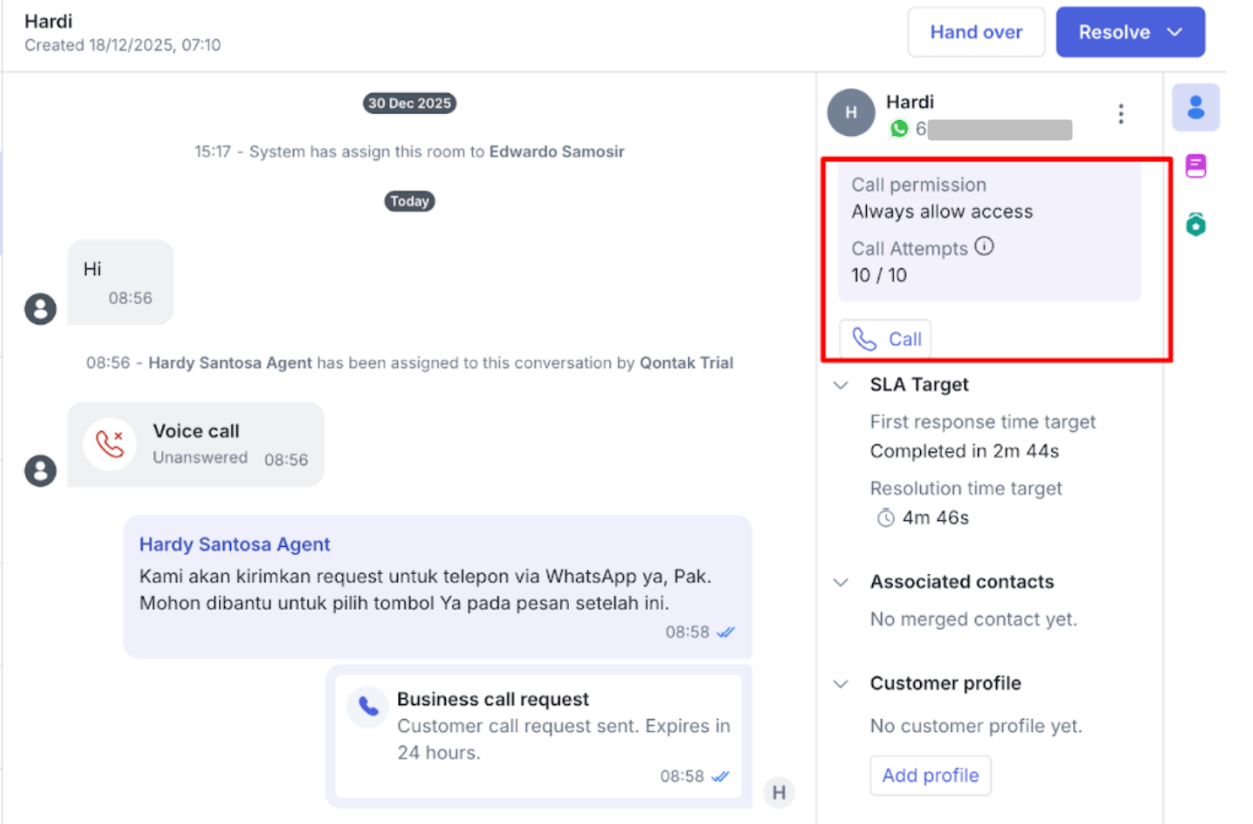Open the contact info sidebar tab
The image size is (1253, 824).
click(1195, 107)
